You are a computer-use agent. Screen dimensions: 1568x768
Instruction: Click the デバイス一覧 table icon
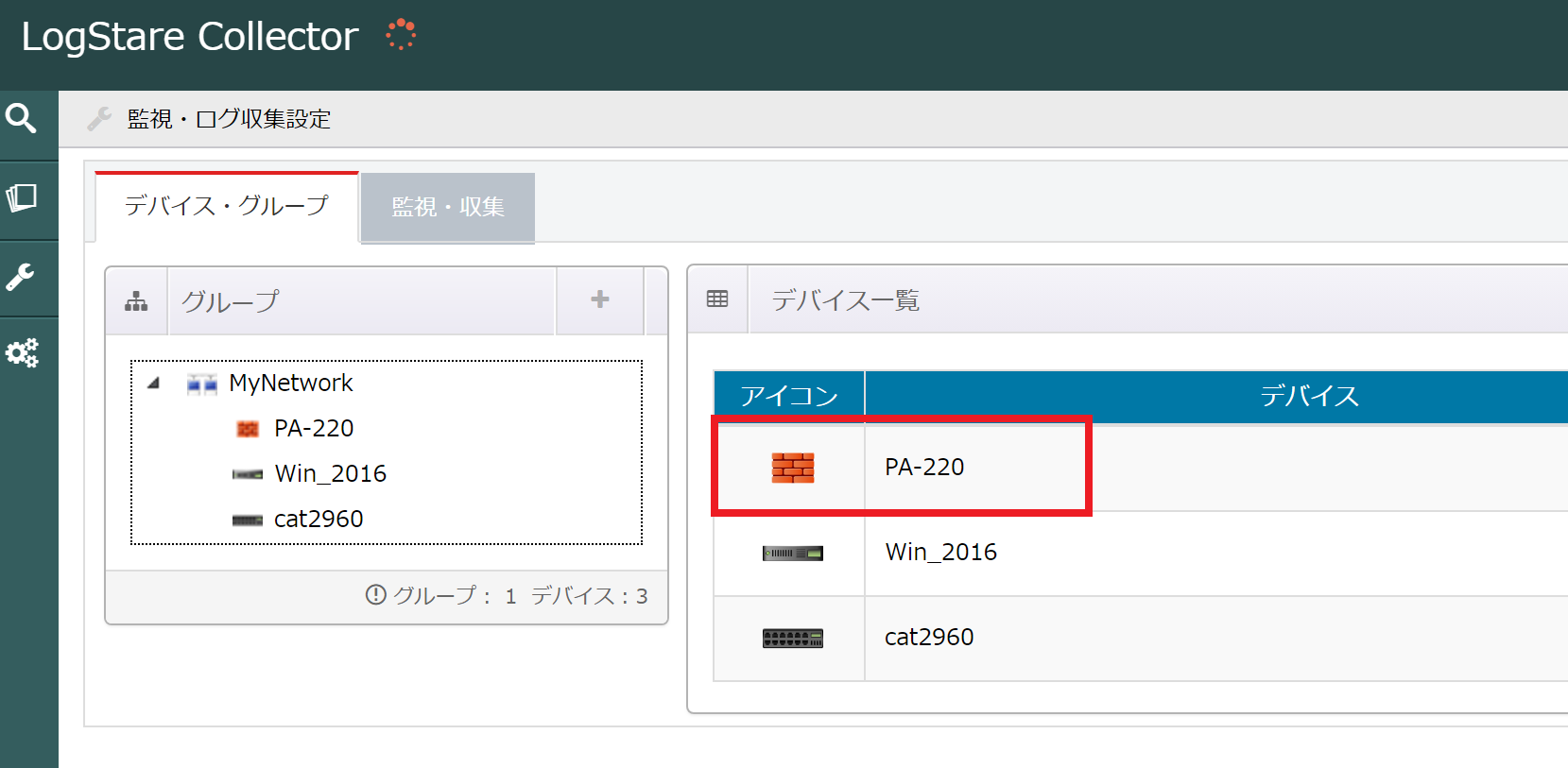pyautogui.click(x=717, y=299)
